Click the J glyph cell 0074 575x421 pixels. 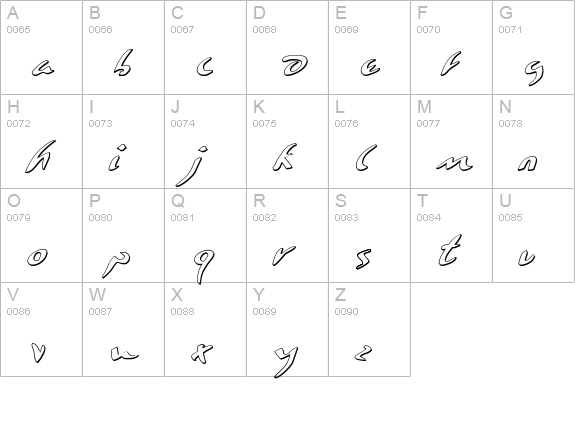click(205, 142)
